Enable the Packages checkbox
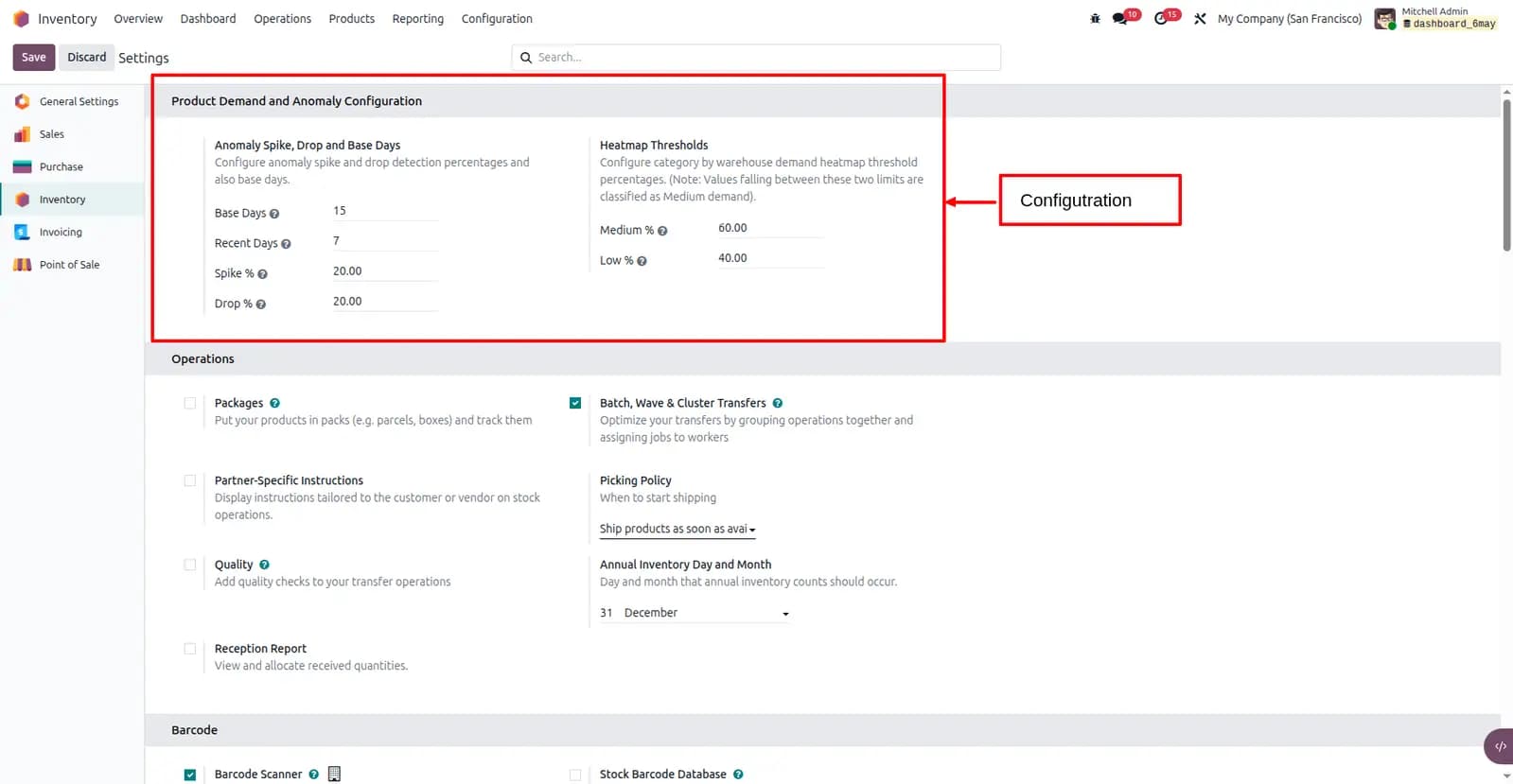The width and height of the screenshot is (1513, 784). pyautogui.click(x=190, y=403)
